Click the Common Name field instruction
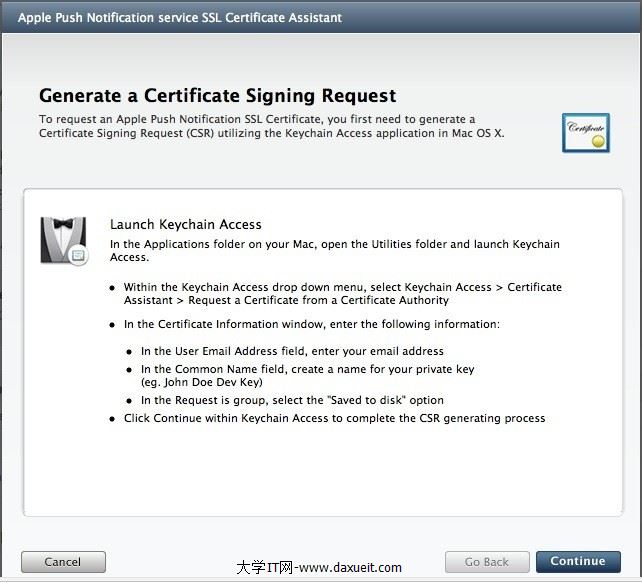 pos(307,369)
